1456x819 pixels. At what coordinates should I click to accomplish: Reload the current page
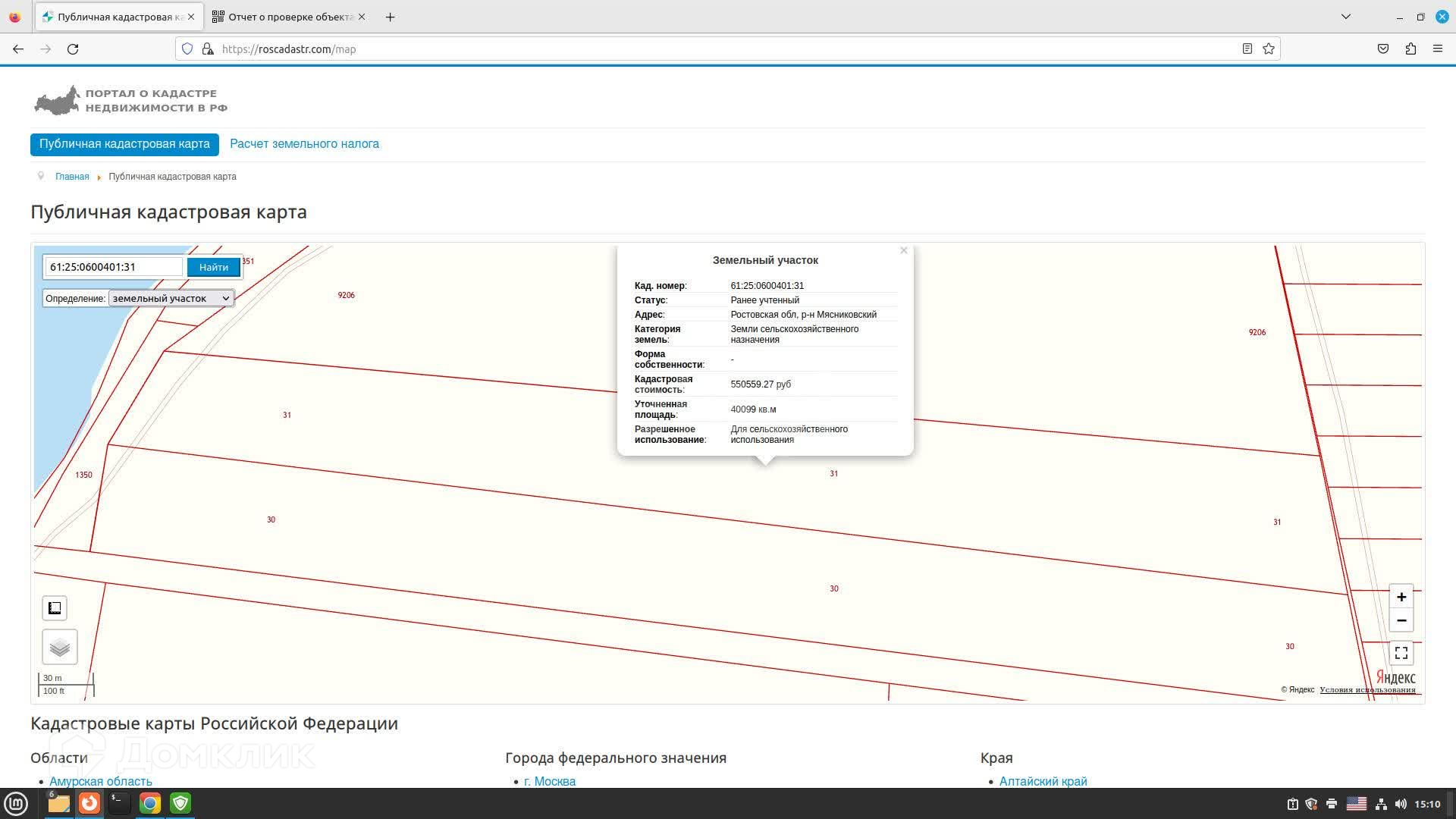pyautogui.click(x=73, y=49)
